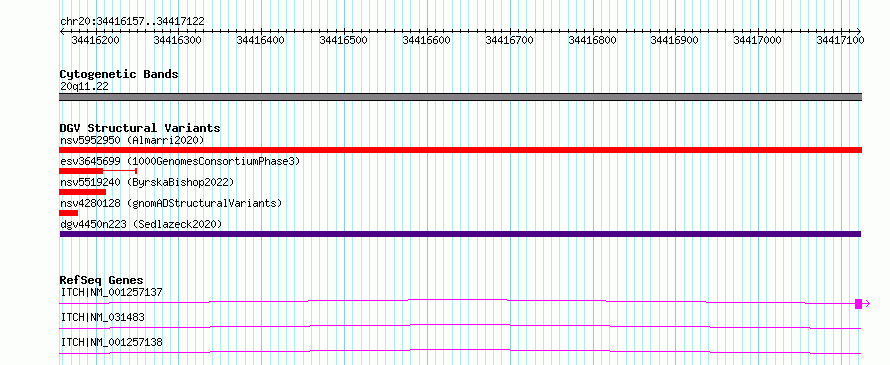
Task: Click ruler position 34416400
Action: 261,40
